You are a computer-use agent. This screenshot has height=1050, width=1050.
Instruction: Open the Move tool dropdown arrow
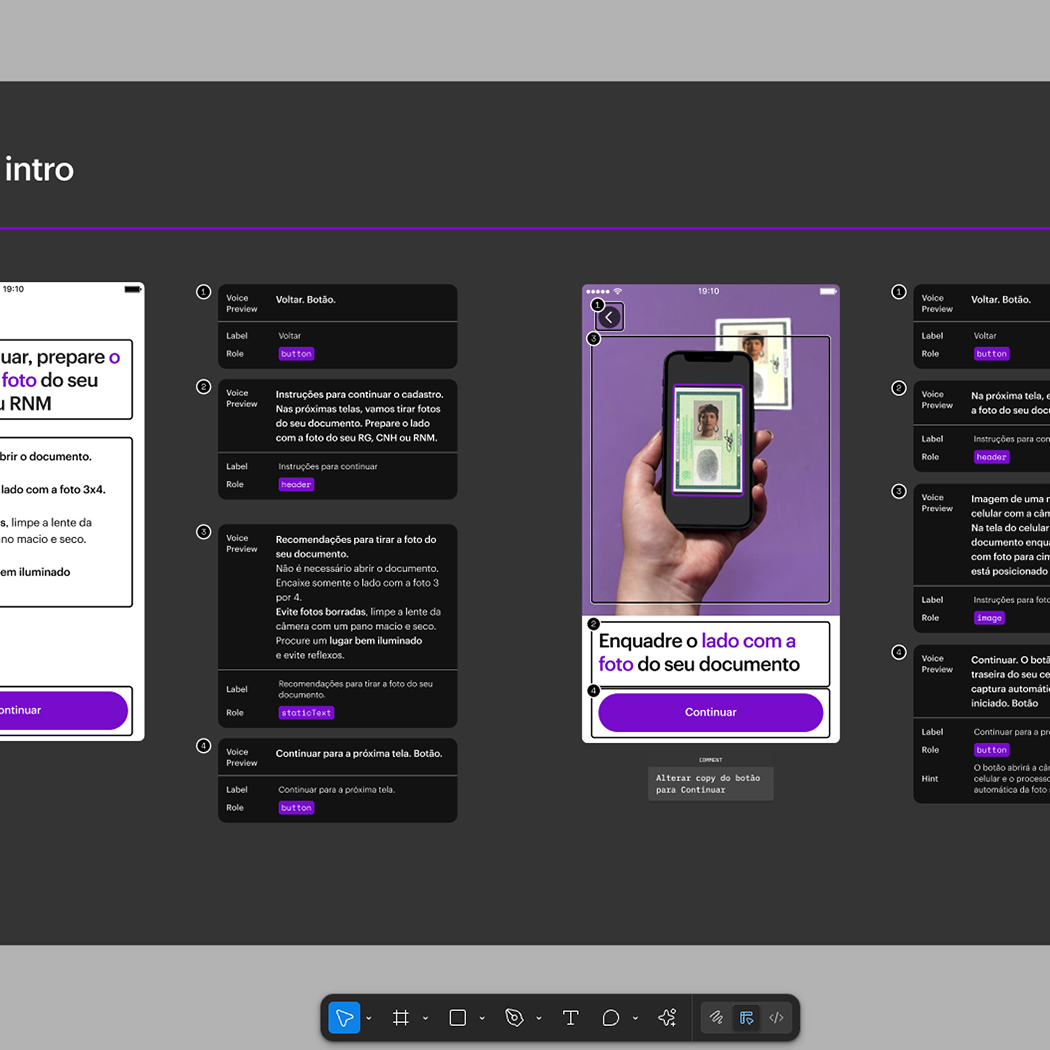(x=368, y=1017)
